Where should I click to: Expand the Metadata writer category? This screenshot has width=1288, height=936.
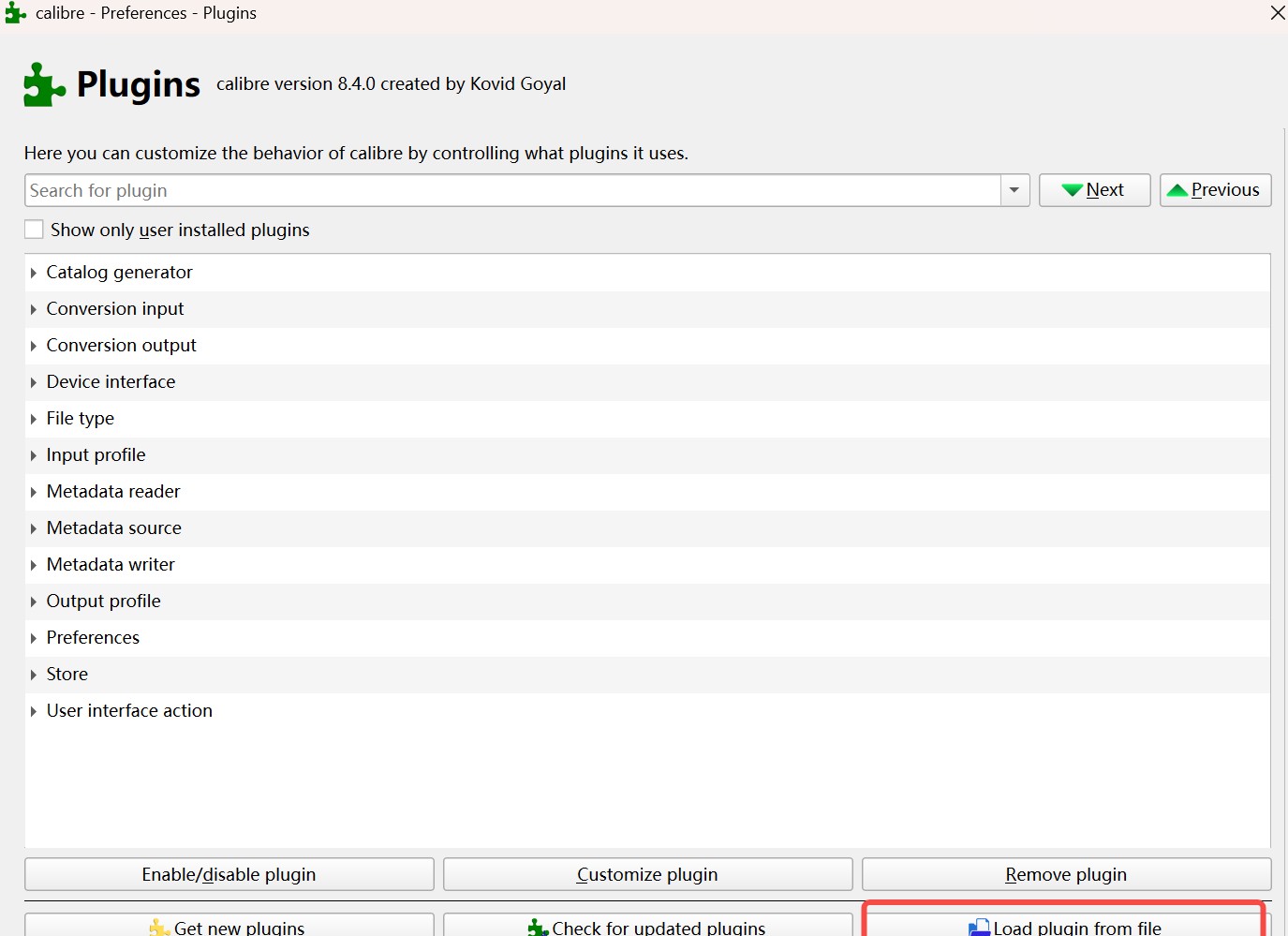click(34, 565)
